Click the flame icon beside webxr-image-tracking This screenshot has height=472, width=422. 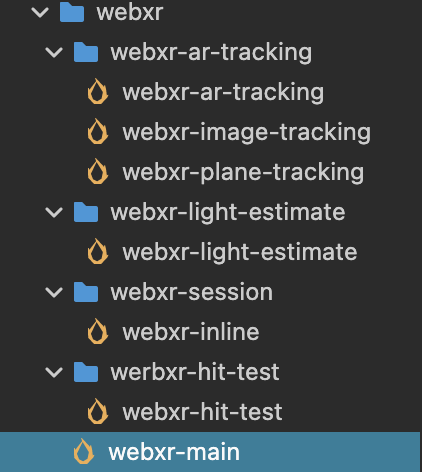tap(98, 131)
